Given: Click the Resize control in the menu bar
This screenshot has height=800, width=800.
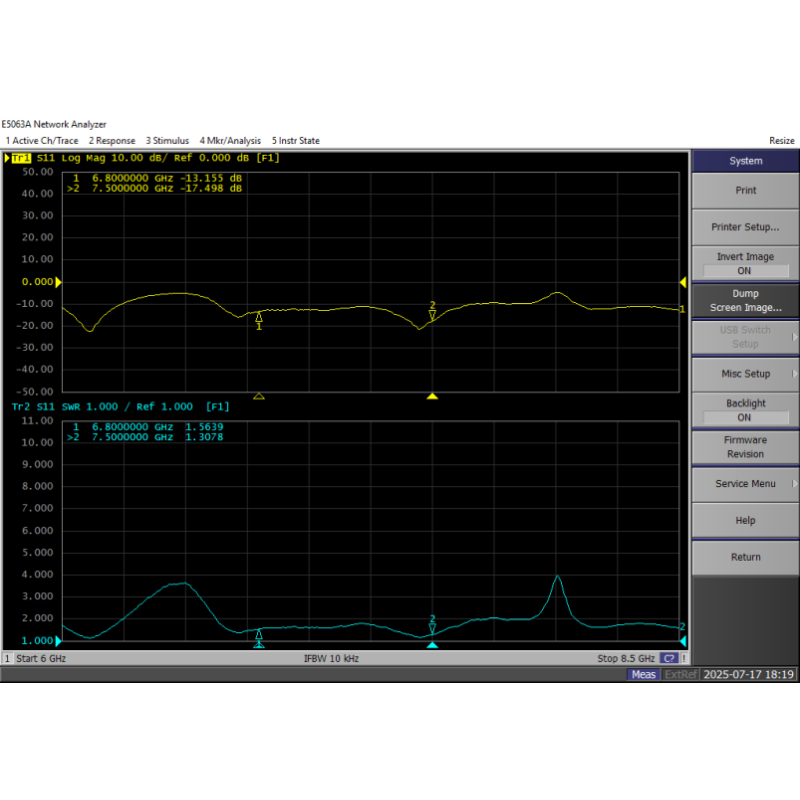Looking at the screenshot, I should 782,140.
